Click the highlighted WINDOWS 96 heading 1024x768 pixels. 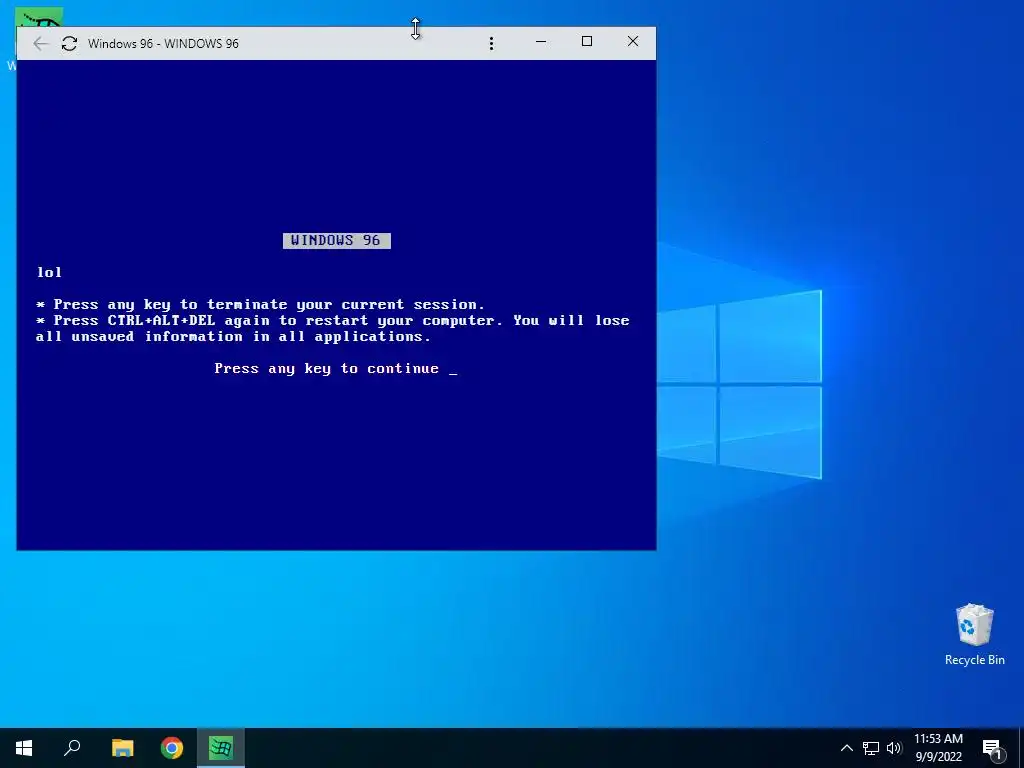click(337, 241)
